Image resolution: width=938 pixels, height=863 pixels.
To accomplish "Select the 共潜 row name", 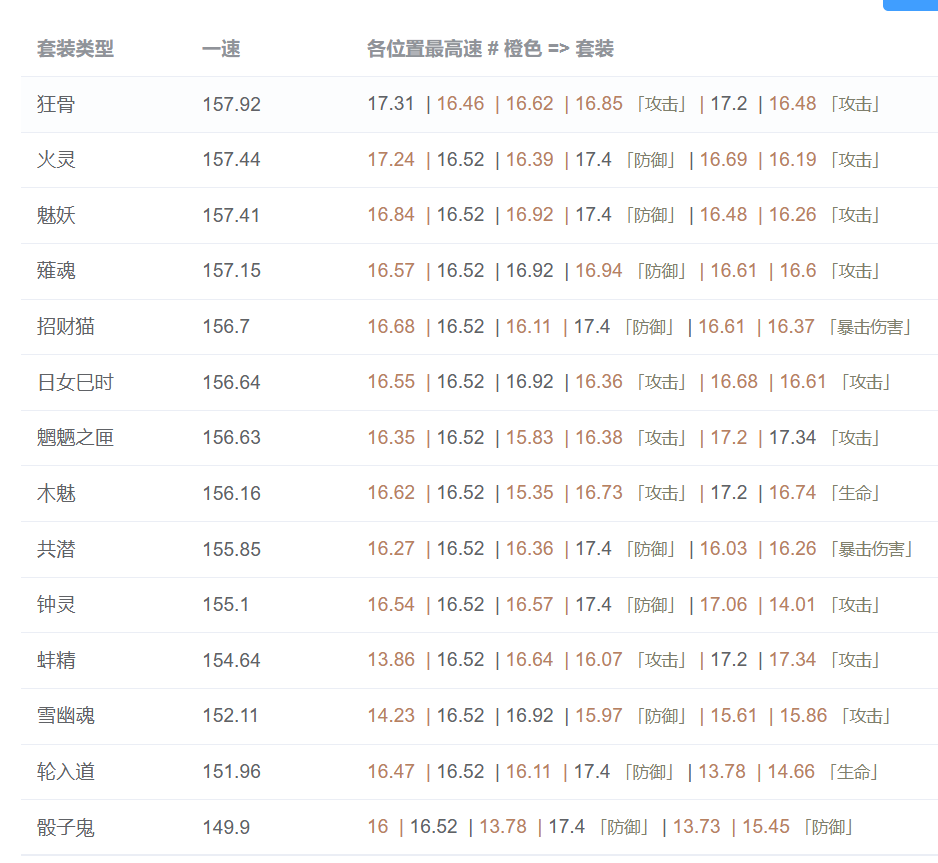I will [56, 549].
